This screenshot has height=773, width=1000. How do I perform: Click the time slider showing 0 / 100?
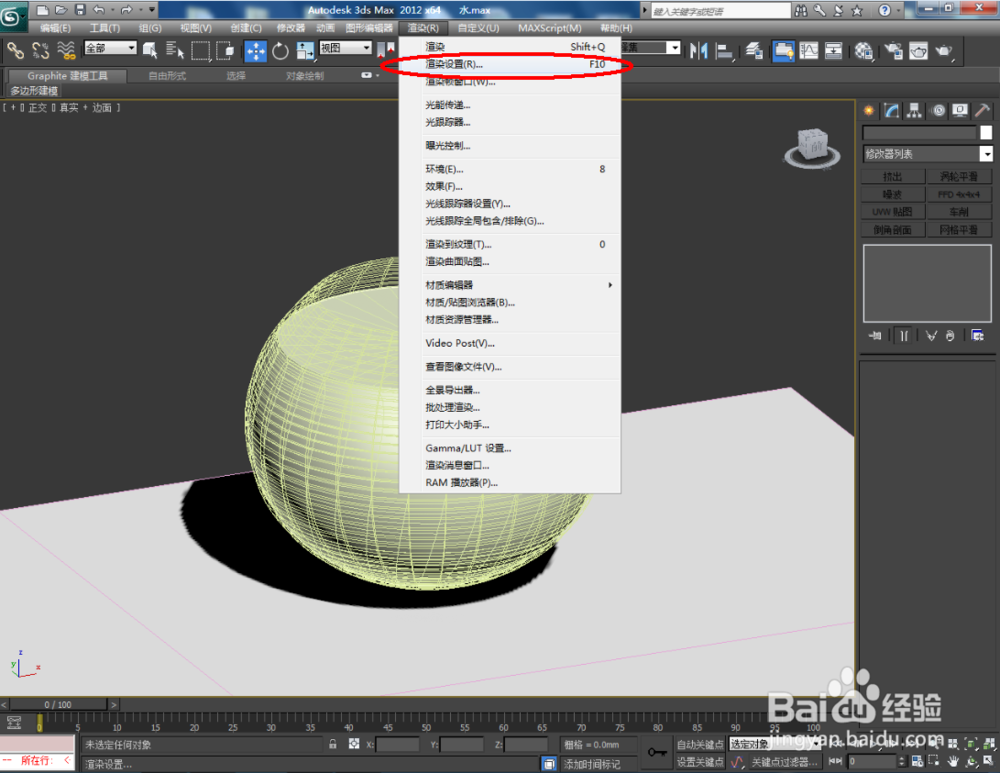58,704
